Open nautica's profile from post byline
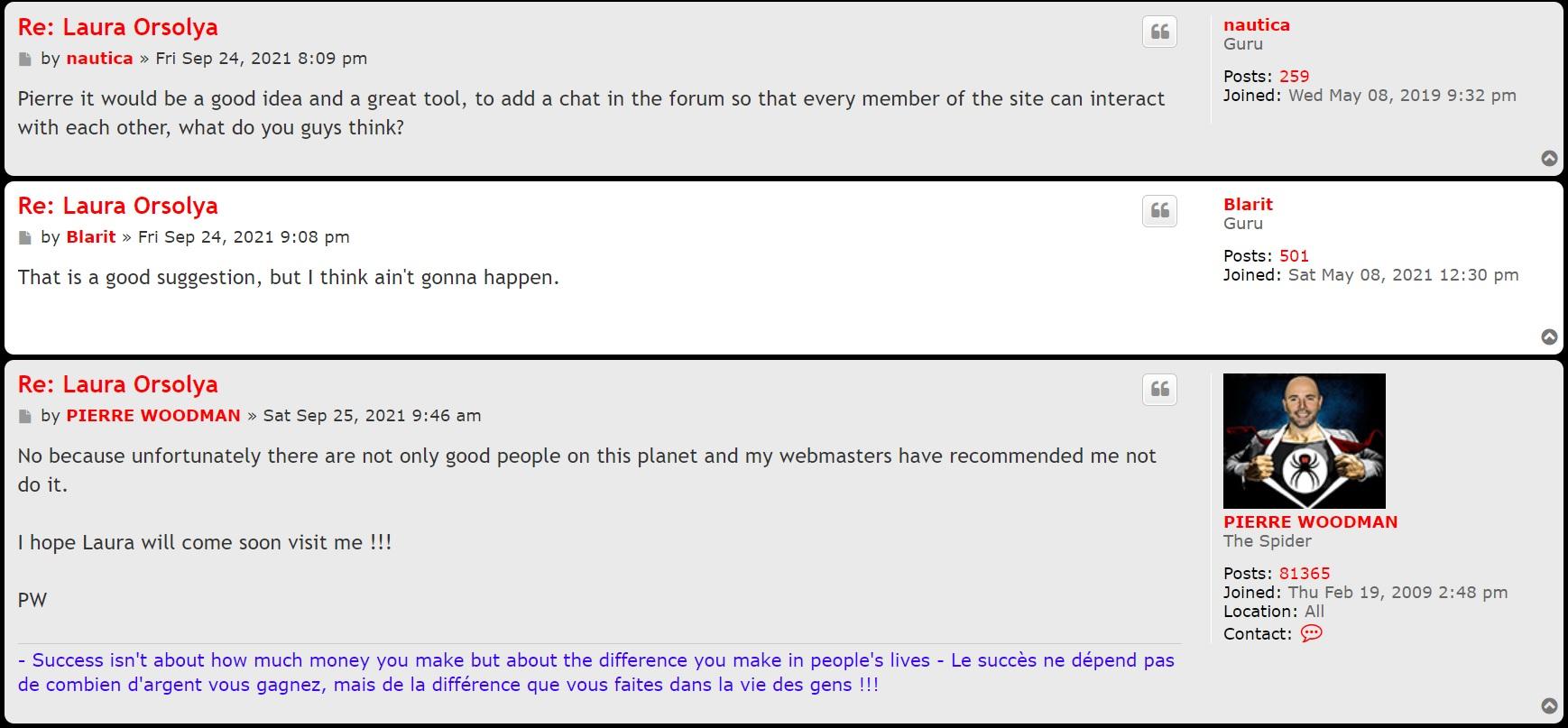This screenshot has width=1568, height=728. [99, 59]
